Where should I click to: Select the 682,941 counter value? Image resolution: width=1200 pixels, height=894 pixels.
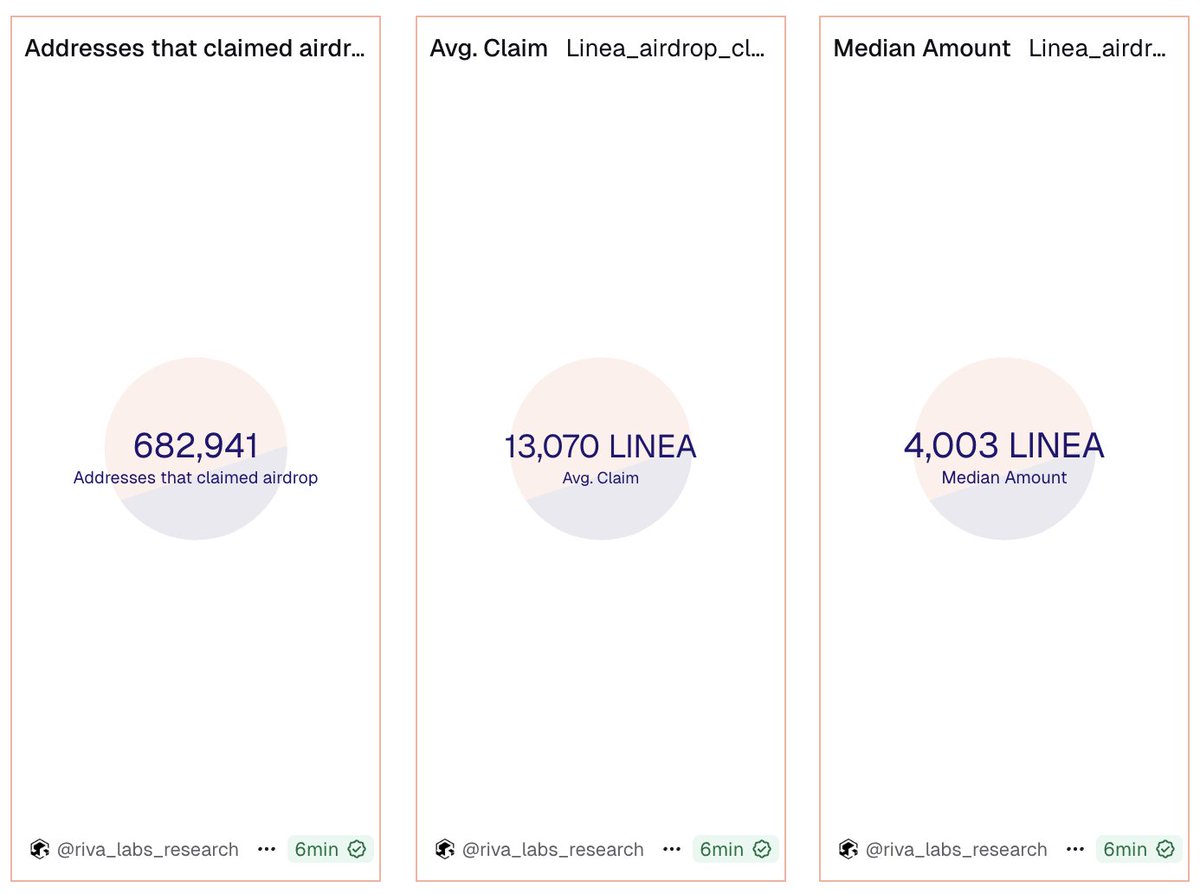pos(196,446)
